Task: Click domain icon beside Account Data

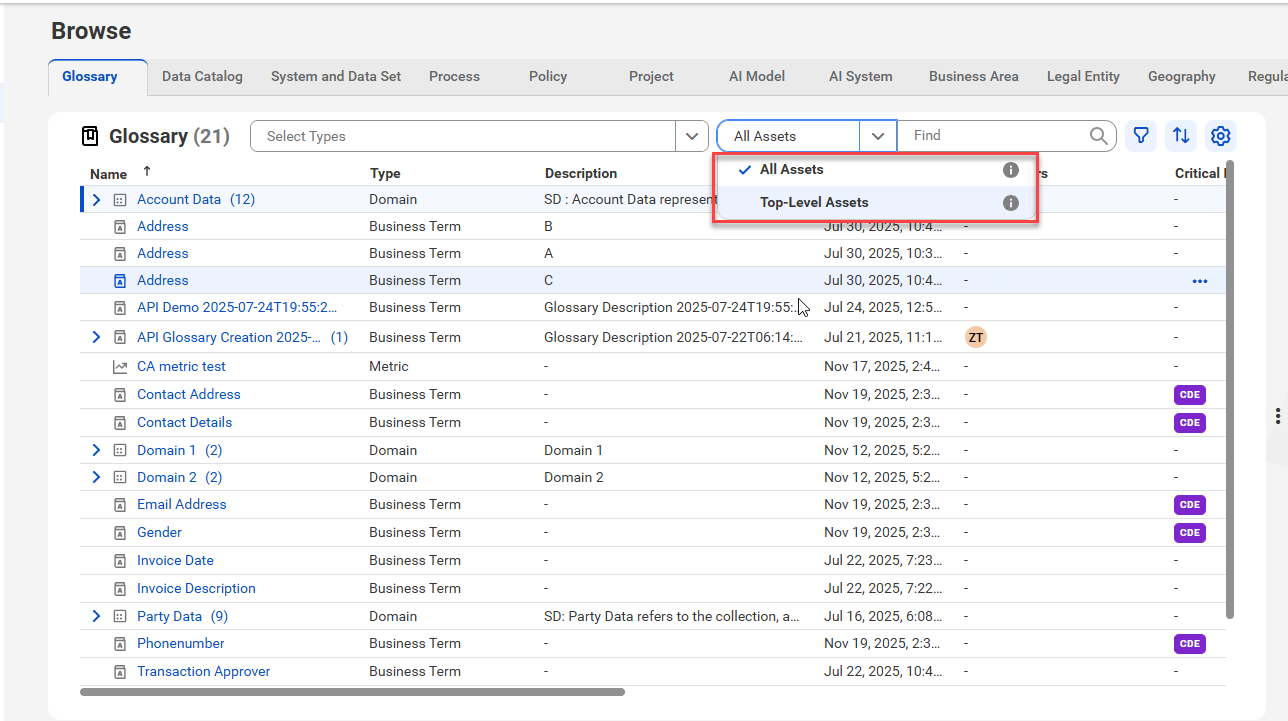Action: (x=120, y=200)
